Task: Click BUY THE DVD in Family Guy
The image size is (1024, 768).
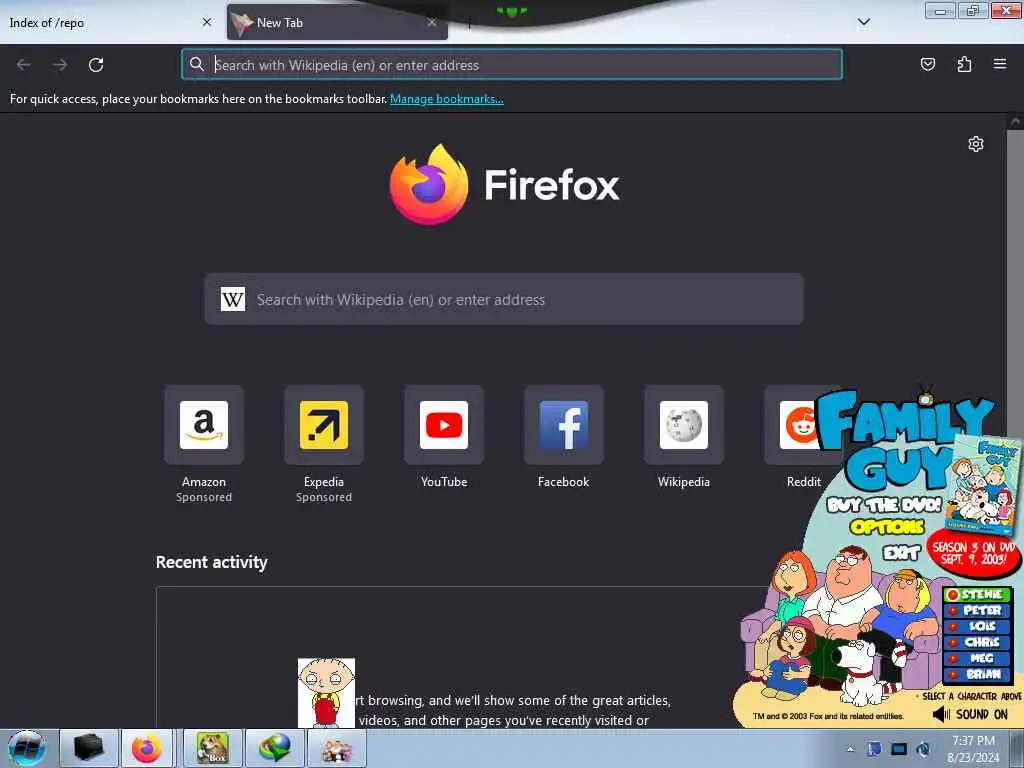Action: point(884,504)
